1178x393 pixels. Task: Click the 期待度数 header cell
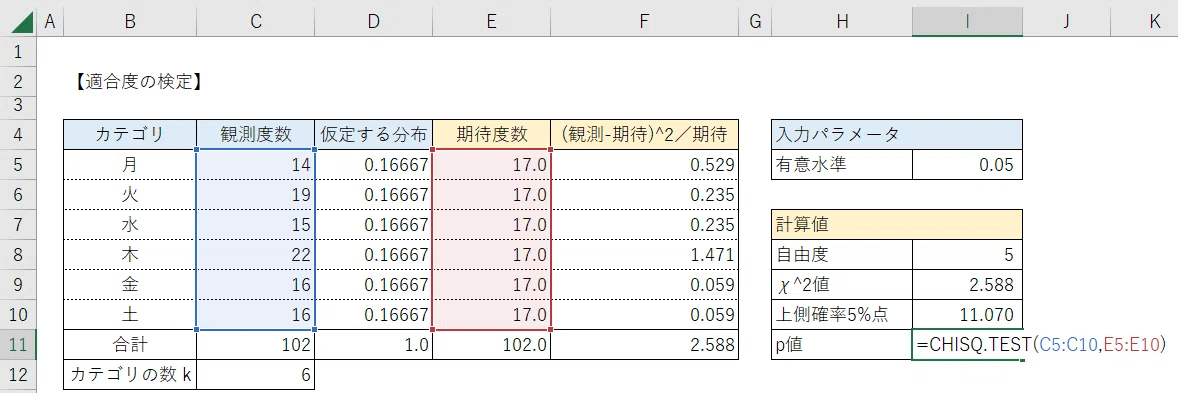click(491, 135)
